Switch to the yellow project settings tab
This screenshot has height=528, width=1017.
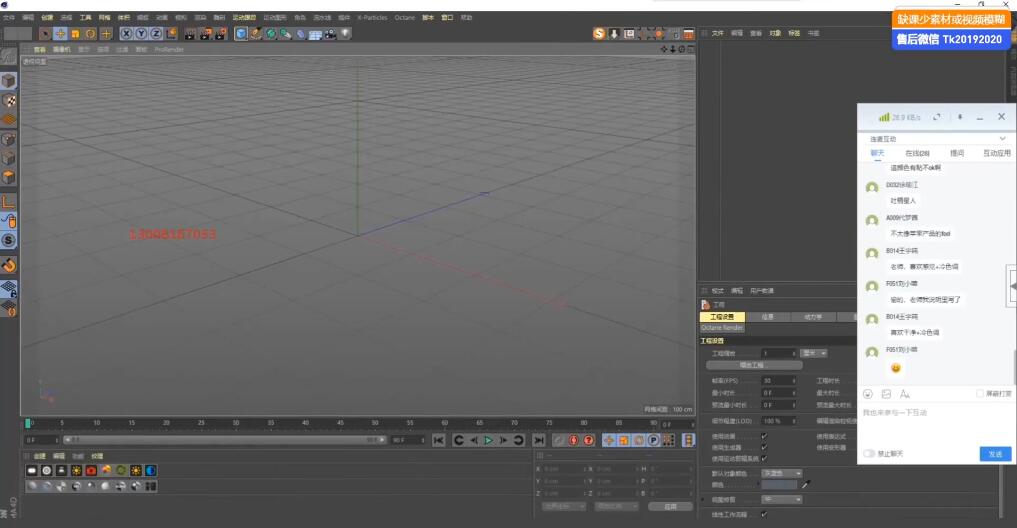point(722,317)
